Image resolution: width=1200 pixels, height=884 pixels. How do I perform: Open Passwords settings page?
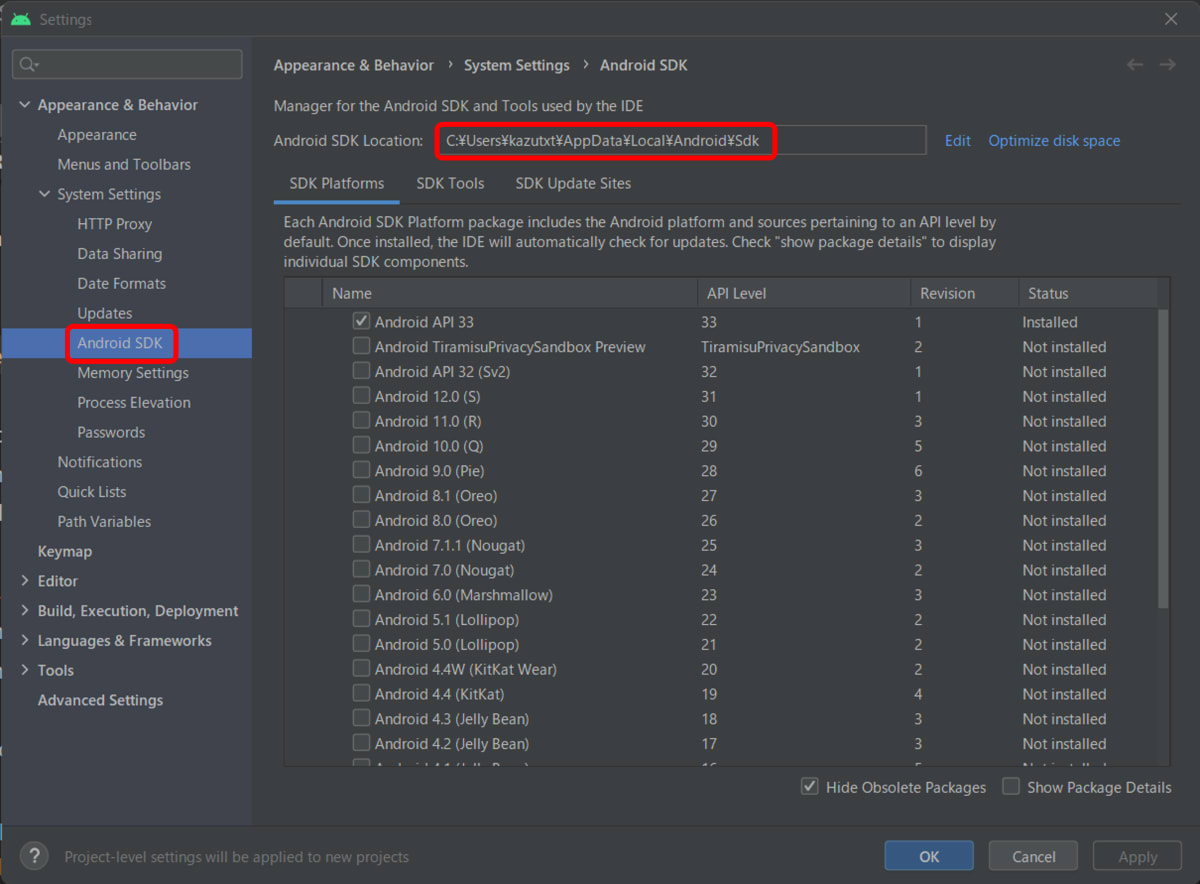(111, 432)
